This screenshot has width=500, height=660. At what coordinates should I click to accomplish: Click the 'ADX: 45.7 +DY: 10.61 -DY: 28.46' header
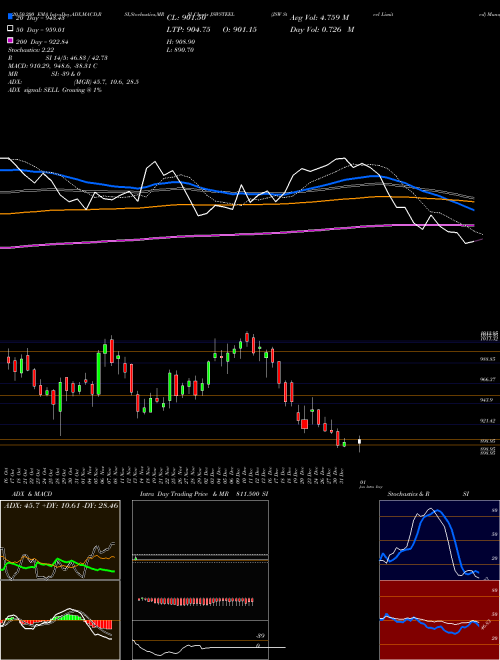tap(61, 505)
